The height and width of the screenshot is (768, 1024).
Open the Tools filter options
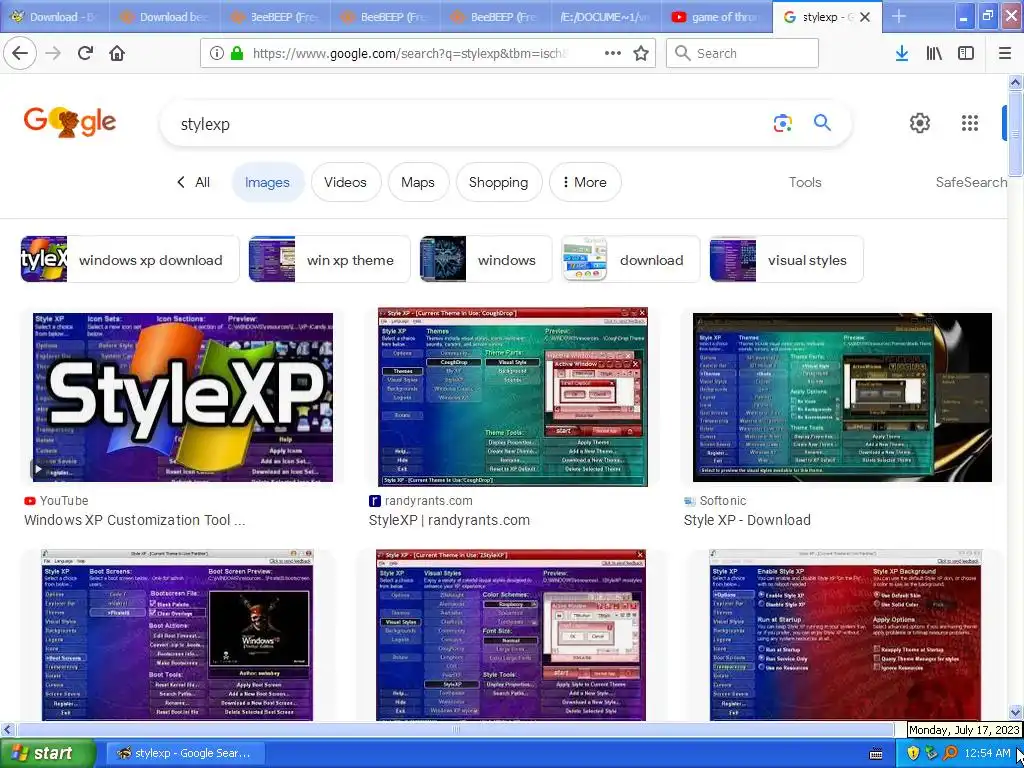pos(805,182)
